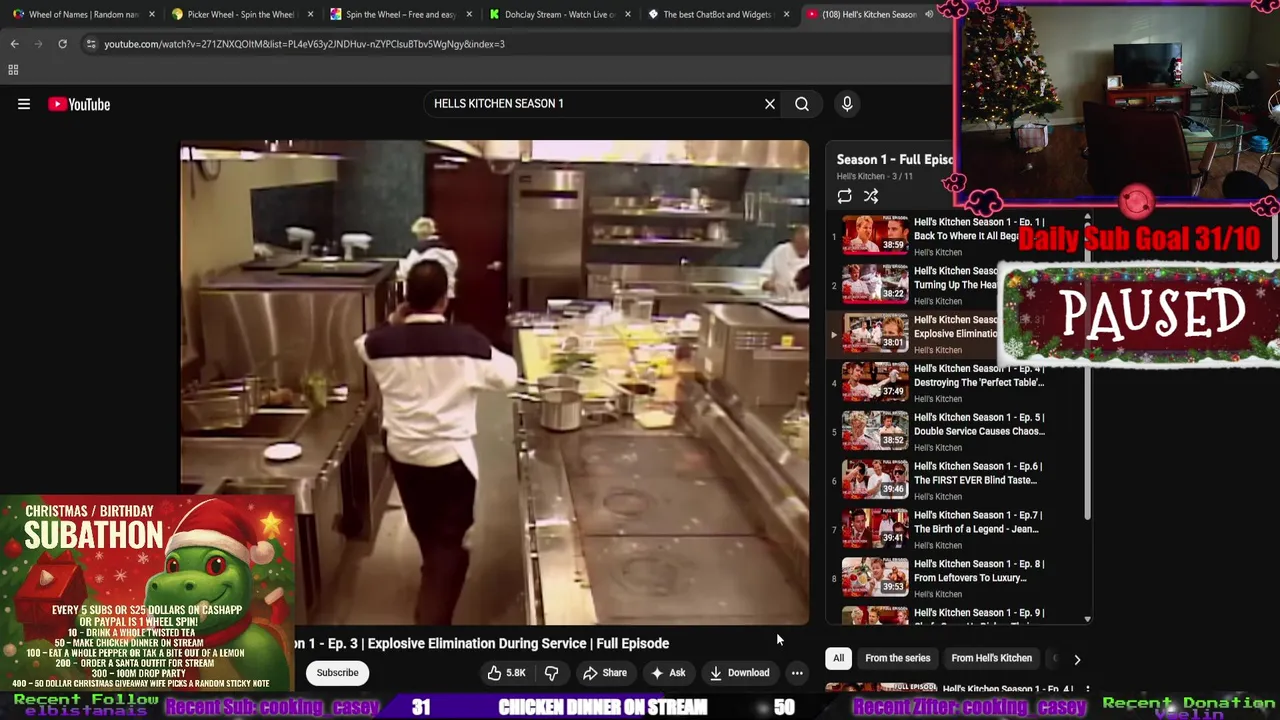Viewport: 1280px width, 720px height.
Task: Like the video with thumbs up
Action: 507,673
